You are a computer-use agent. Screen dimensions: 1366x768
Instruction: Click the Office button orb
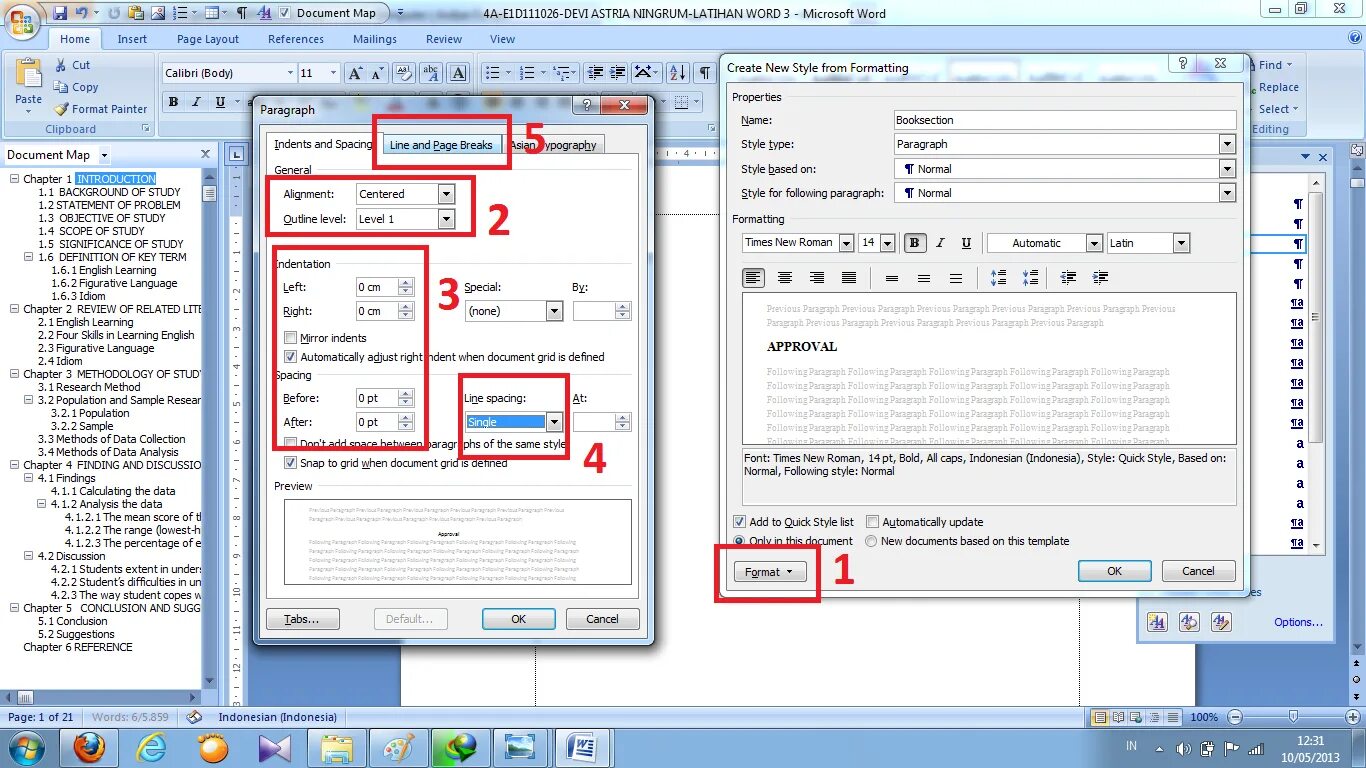pos(22,19)
